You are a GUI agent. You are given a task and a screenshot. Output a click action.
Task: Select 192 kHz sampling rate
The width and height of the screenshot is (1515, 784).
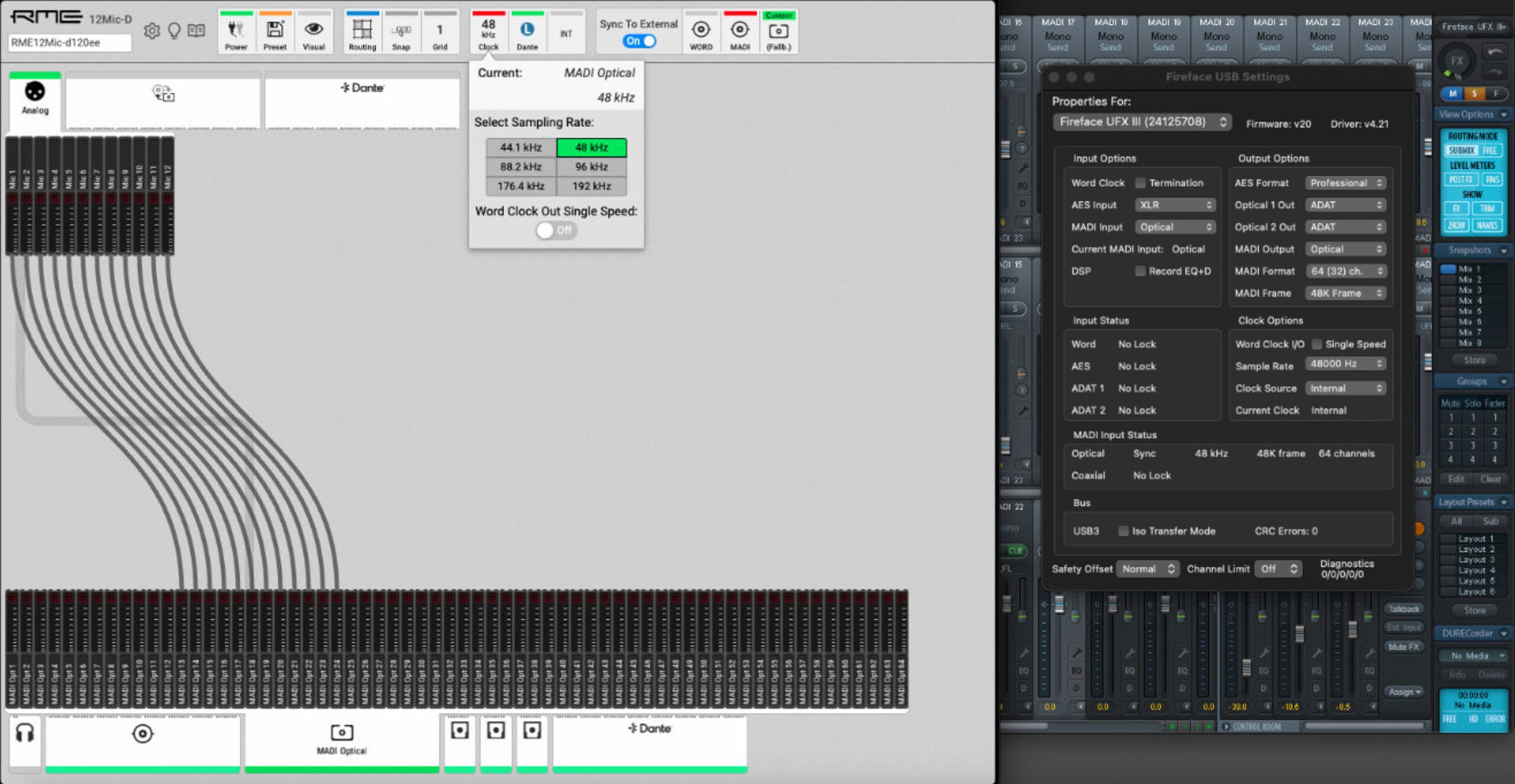[x=591, y=186]
